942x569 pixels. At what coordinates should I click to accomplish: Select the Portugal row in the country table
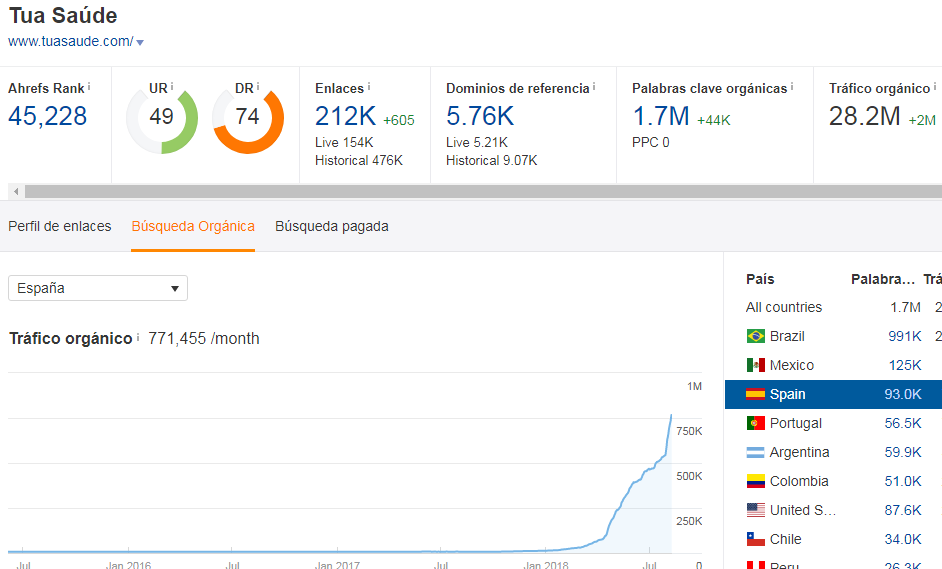click(x=833, y=423)
